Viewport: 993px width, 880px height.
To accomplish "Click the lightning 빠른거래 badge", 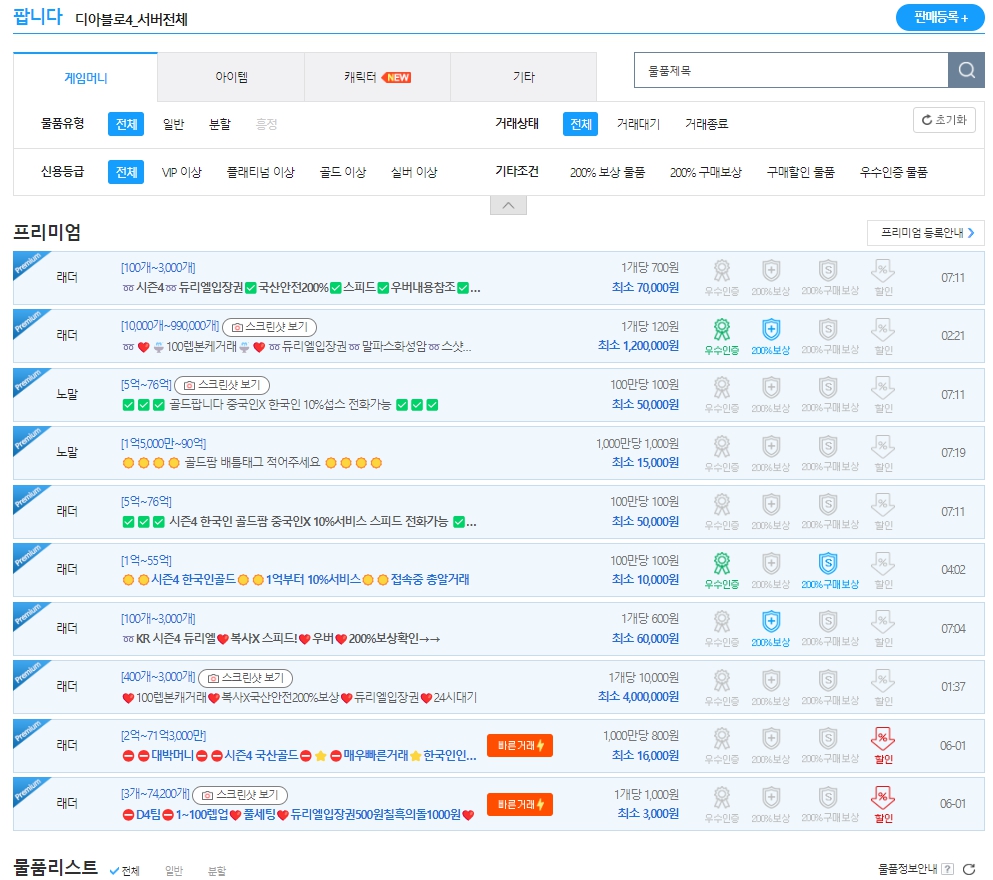I will pos(519,745).
